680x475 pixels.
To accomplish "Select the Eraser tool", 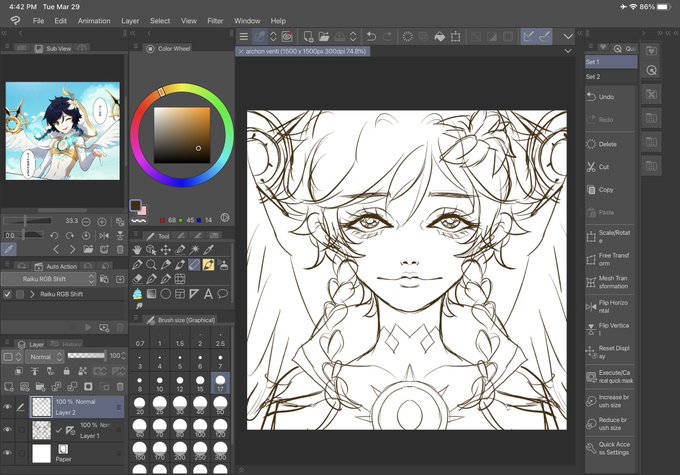I will [137, 278].
